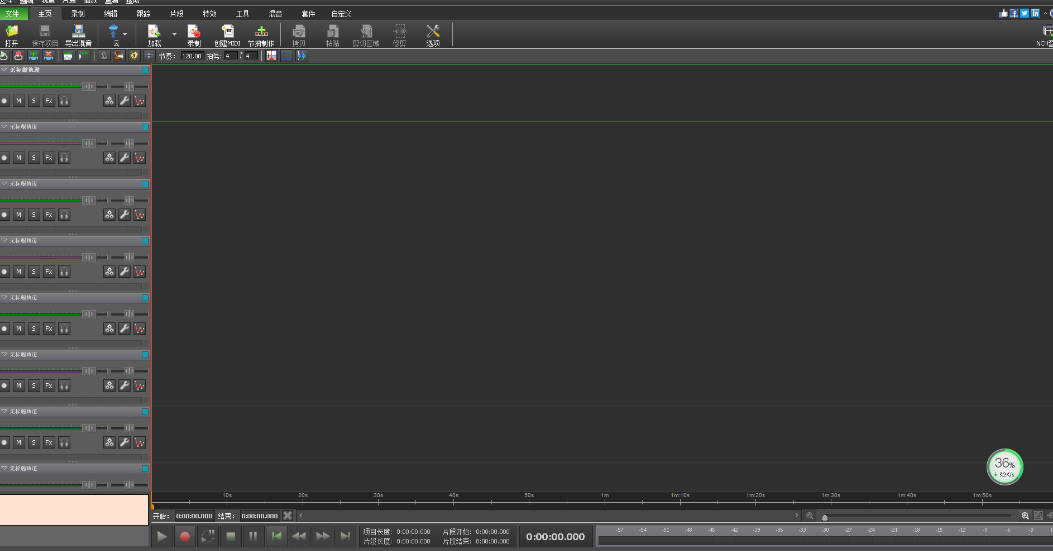Mute the first track with M

pos(19,101)
